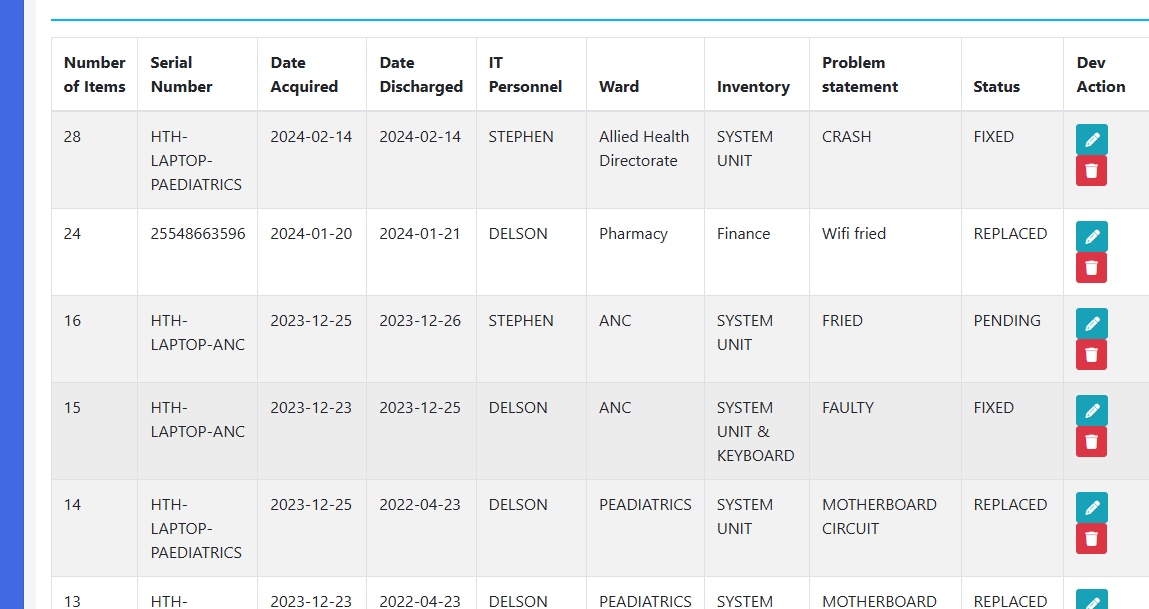Delete the MOTHERBOARD CIRCUIT record numbered 14
Screen dimensions: 1149x609
[x=1091, y=539]
